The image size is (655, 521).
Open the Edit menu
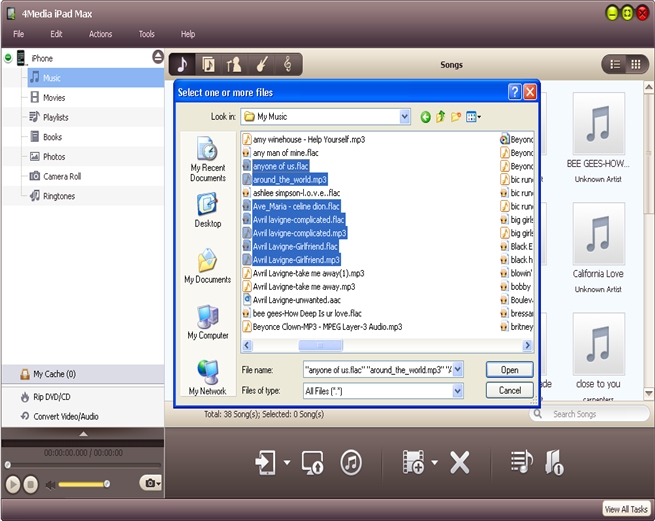pyautogui.click(x=56, y=34)
